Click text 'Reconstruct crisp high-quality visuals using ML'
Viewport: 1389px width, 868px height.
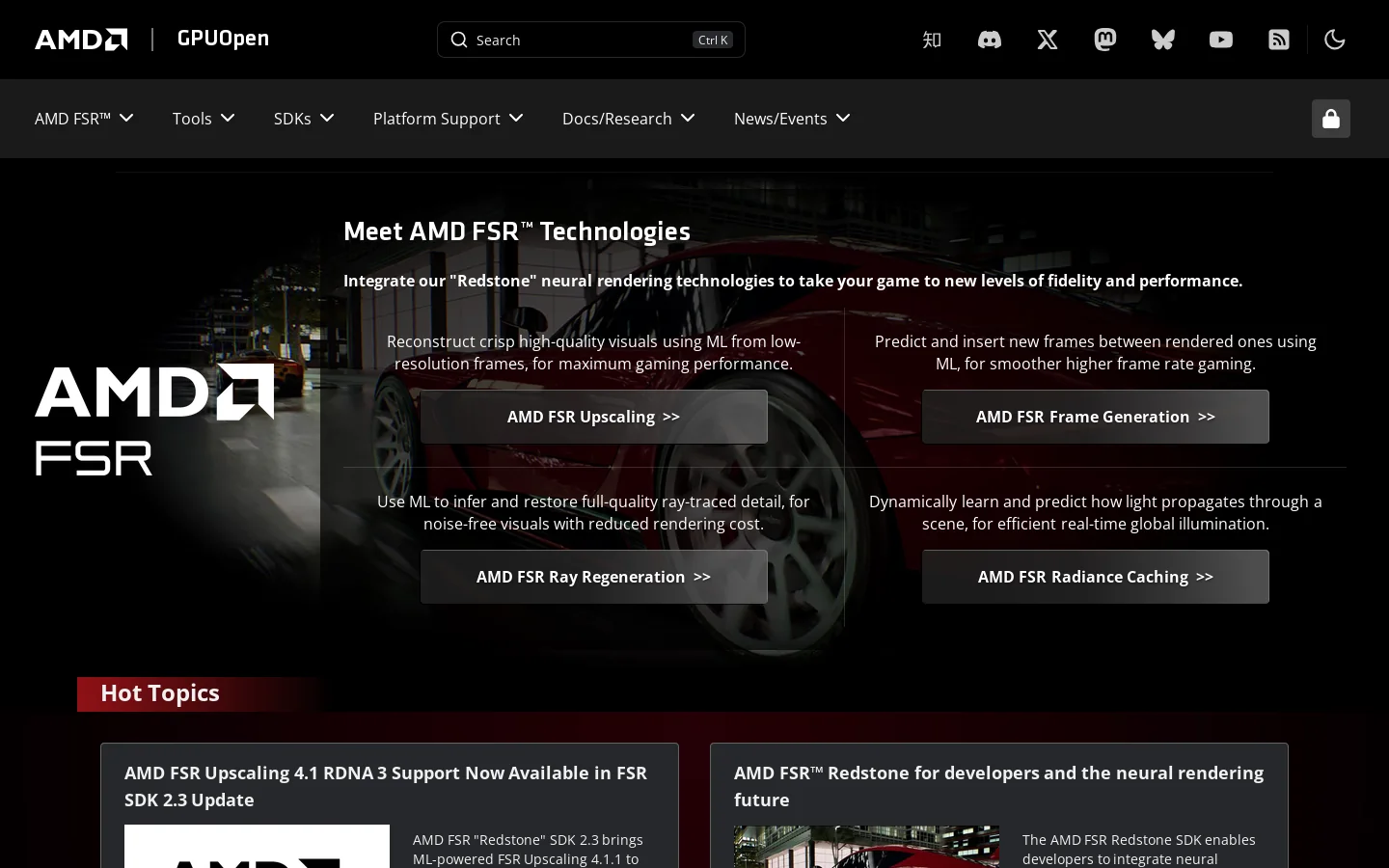coord(558,341)
